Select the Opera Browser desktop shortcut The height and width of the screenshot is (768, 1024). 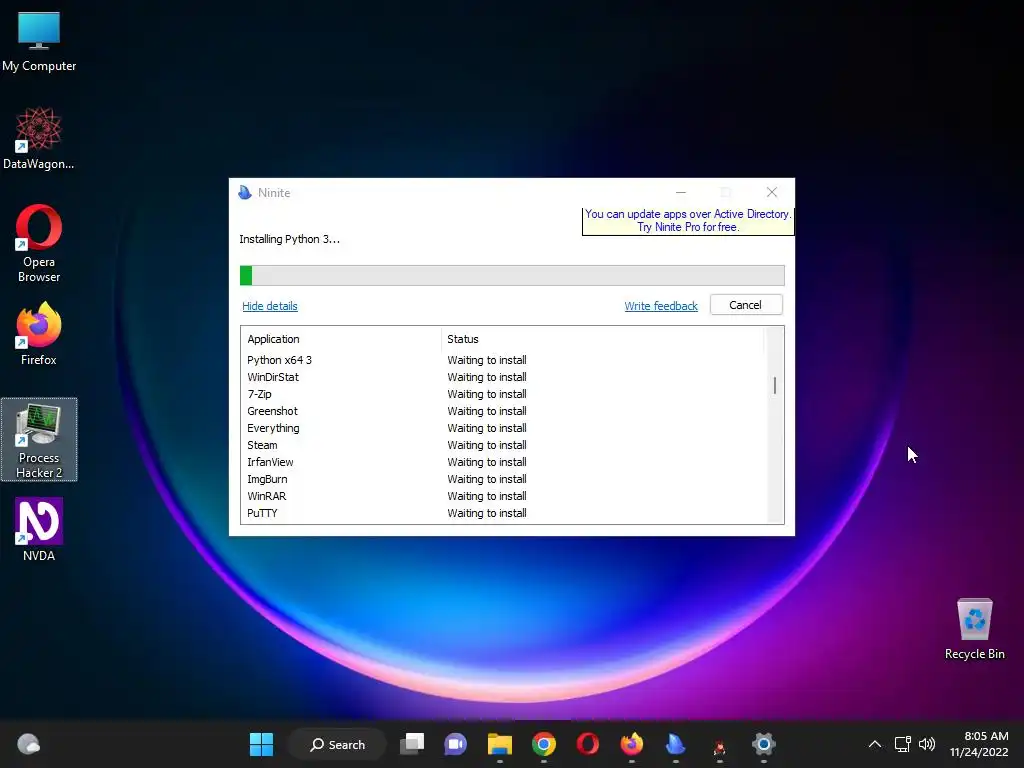pos(39,243)
